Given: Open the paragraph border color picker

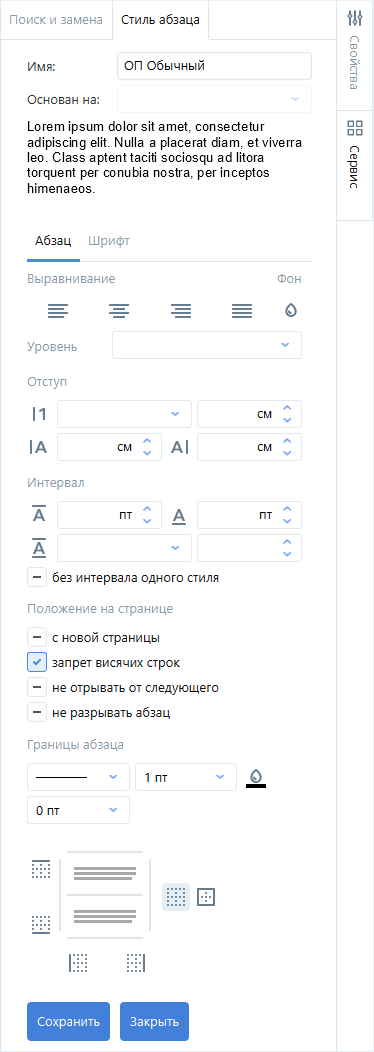Looking at the screenshot, I should (x=256, y=777).
